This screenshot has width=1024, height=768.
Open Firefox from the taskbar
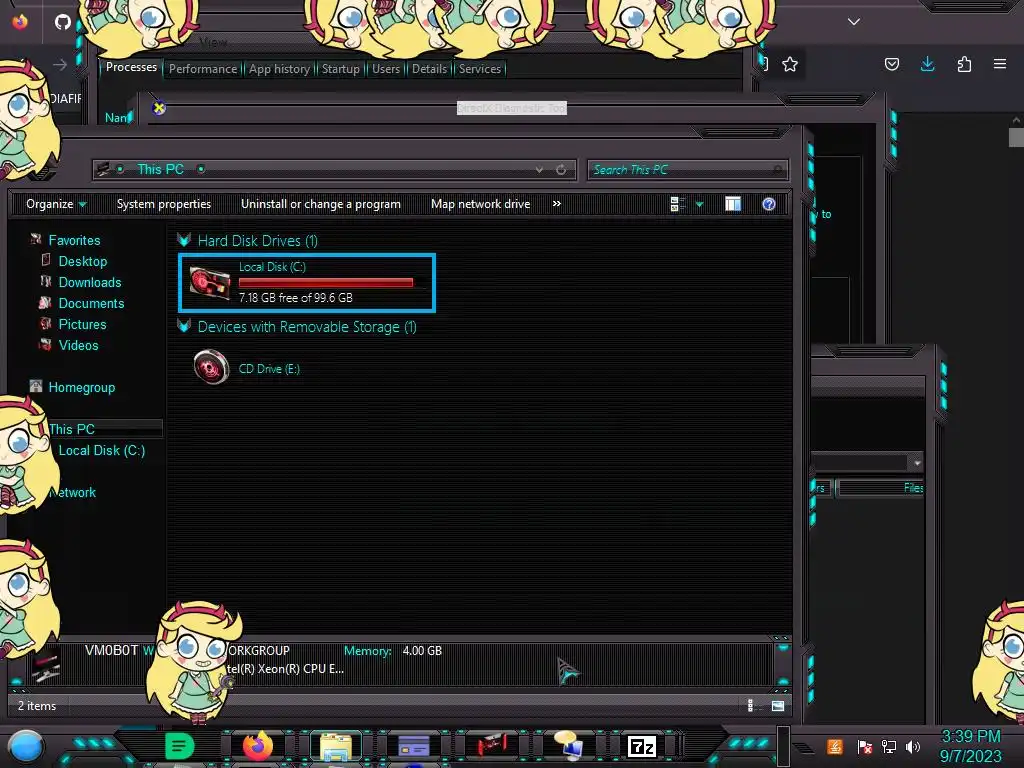(257, 746)
